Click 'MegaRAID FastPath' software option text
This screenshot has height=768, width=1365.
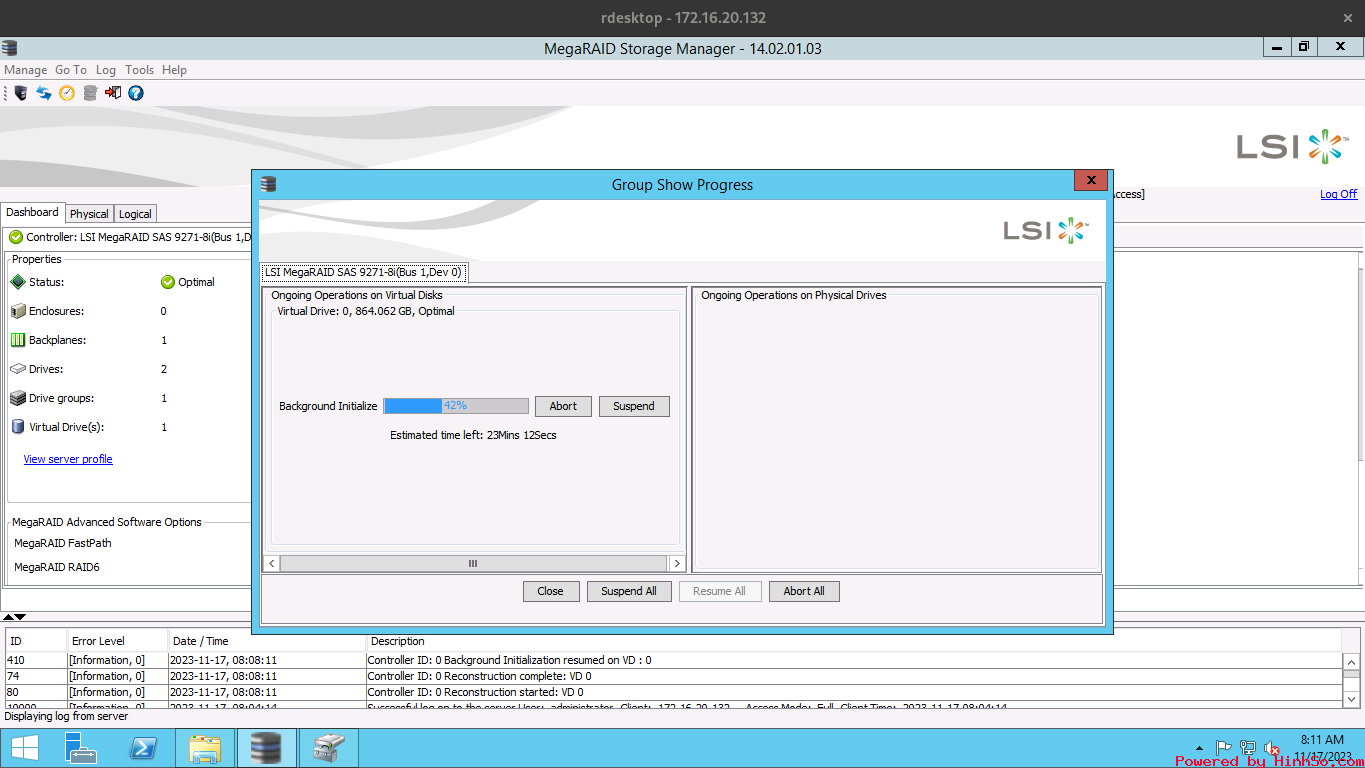tap(63, 543)
